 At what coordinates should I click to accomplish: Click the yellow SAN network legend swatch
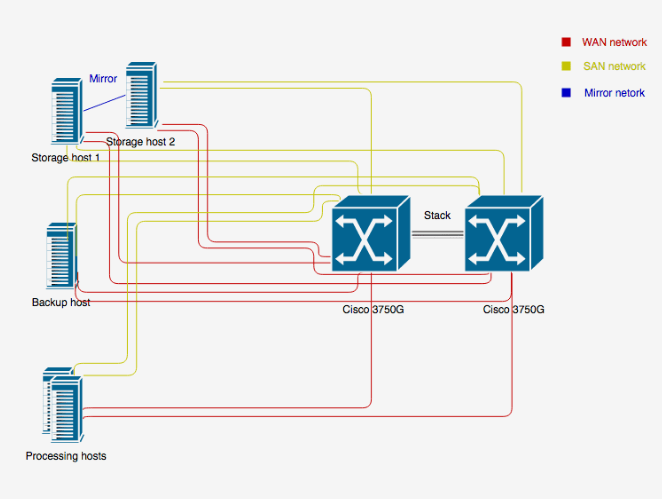pyautogui.click(x=566, y=66)
